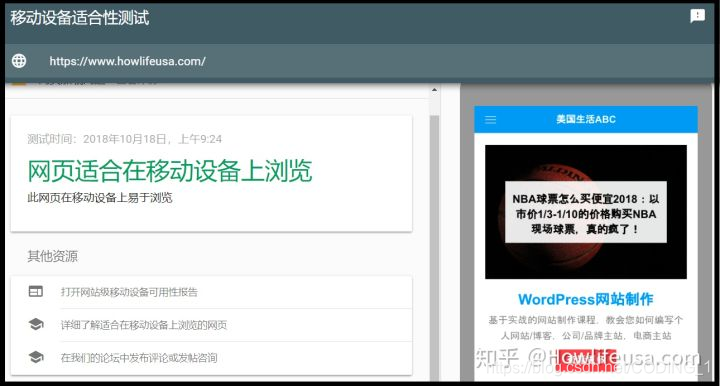Viewport: 720px width, 386px height.
Task: Click the 基于实战的网站制作课程 description text
Action: click(586, 328)
